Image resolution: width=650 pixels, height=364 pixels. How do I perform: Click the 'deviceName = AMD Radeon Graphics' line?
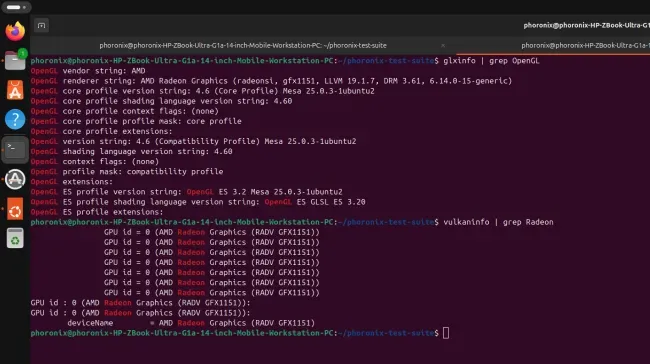(191, 323)
